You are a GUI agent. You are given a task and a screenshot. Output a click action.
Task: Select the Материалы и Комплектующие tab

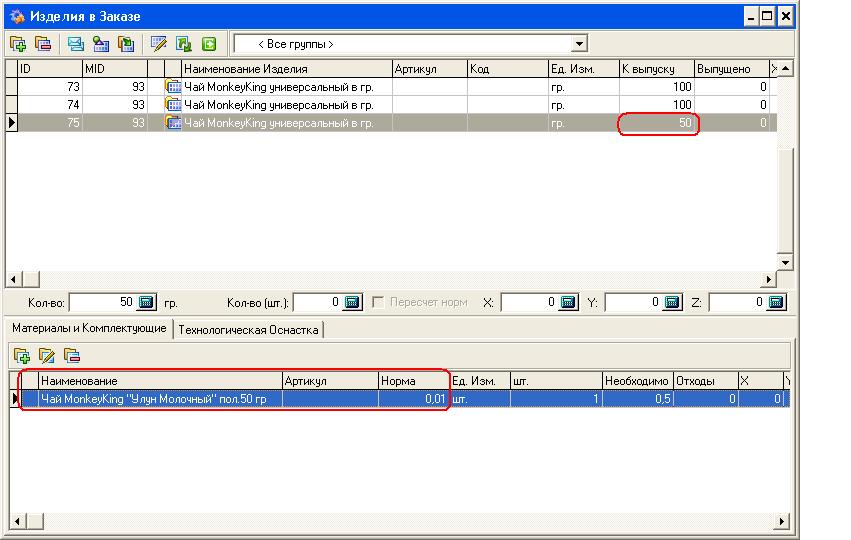coord(89,329)
